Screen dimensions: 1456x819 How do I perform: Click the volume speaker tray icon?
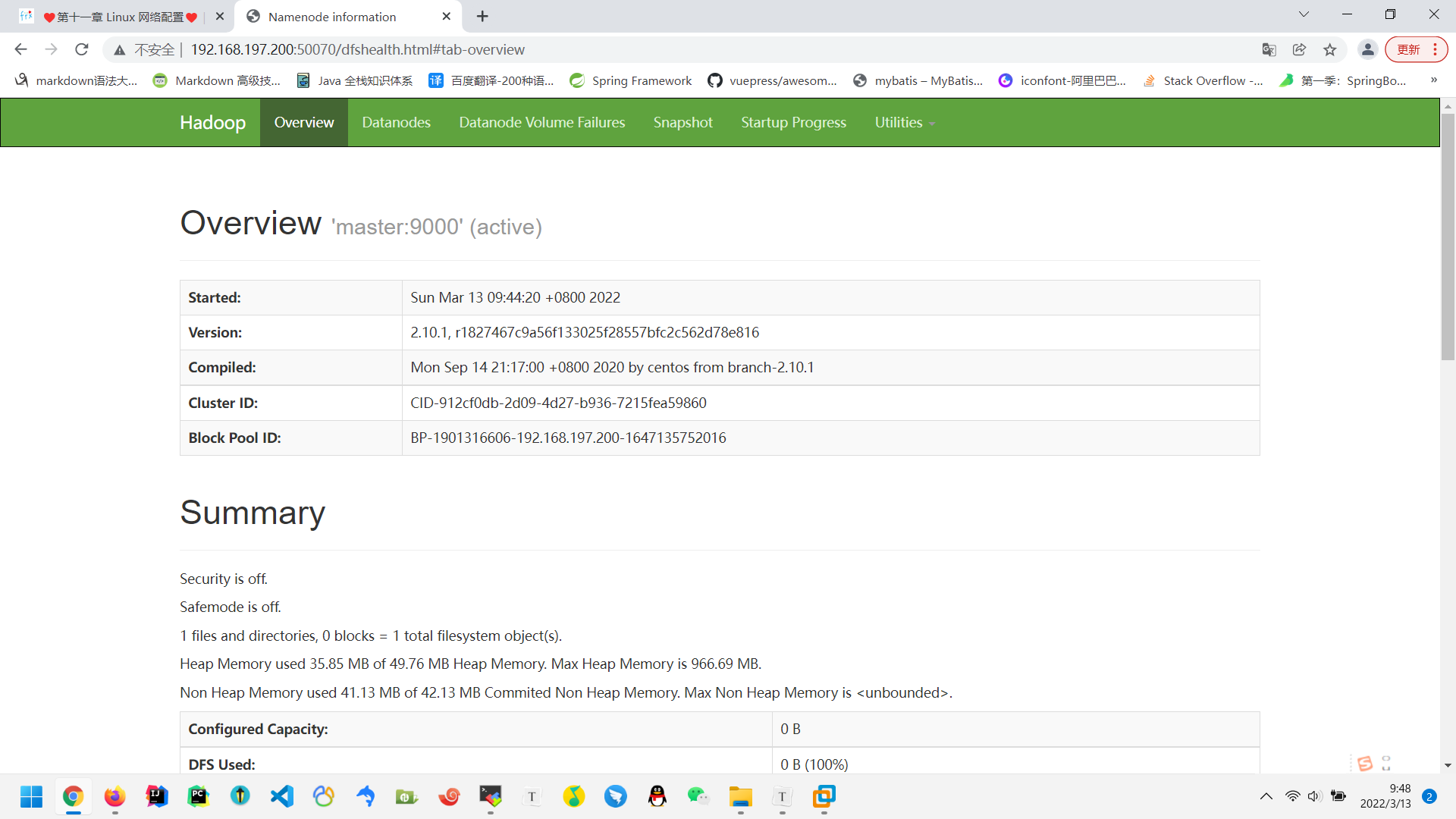[1314, 796]
